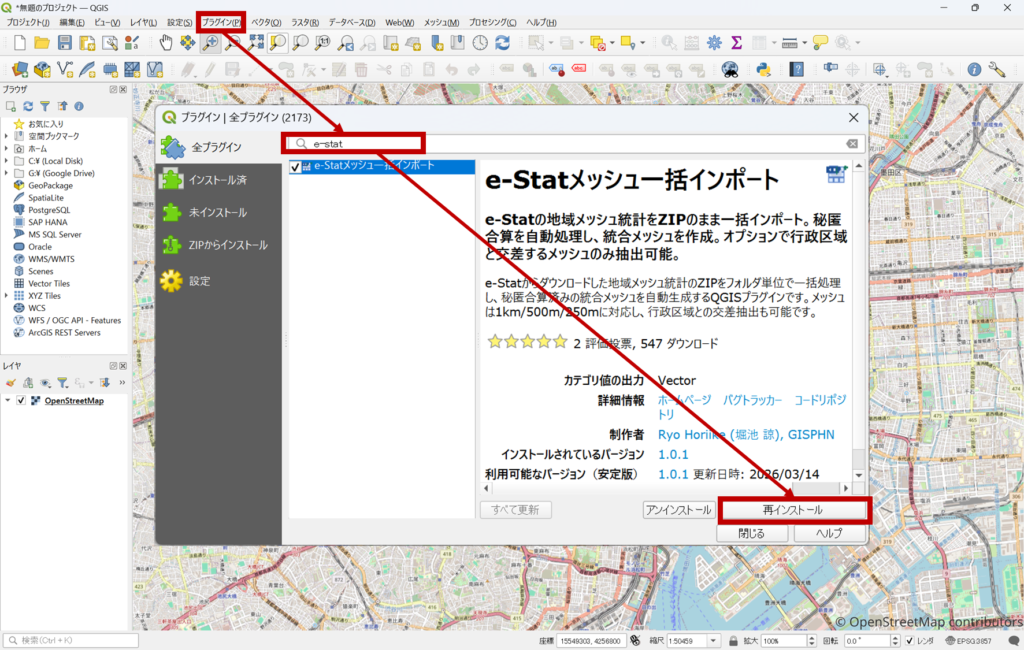The width and height of the screenshot is (1024, 650).
Task: Click the Sigma statistical summary icon
Action: click(x=737, y=43)
